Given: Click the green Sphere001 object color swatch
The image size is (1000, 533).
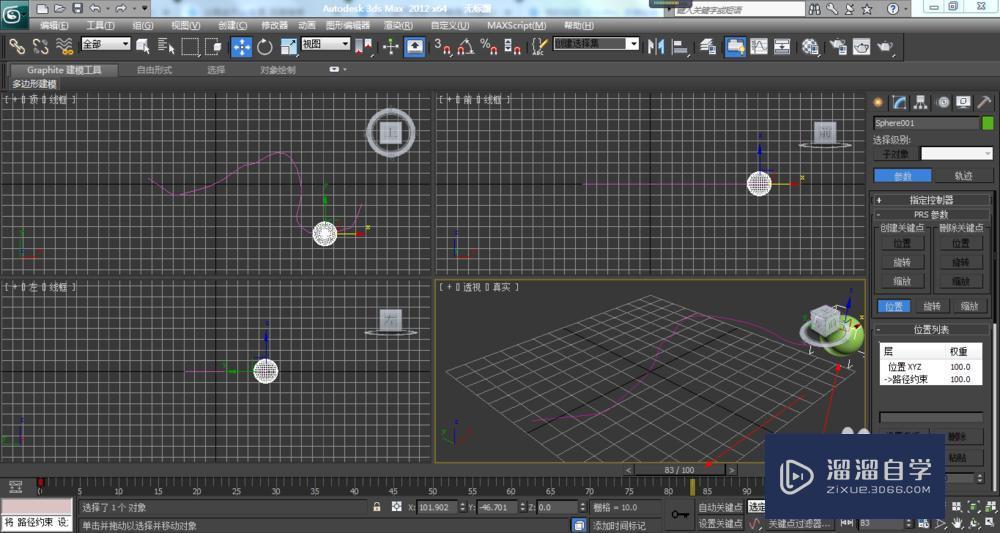Looking at the screenshot, I should [988, 122].
